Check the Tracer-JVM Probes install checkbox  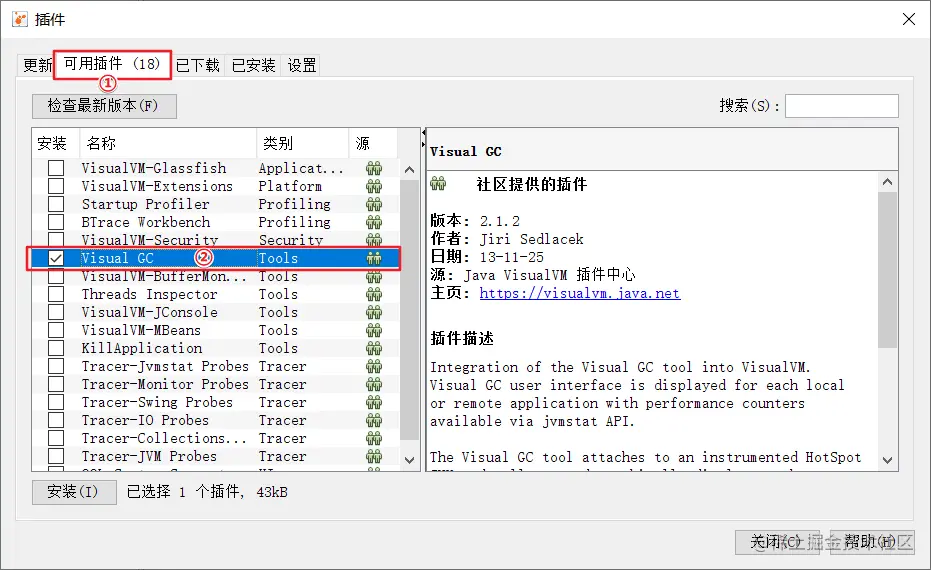[56, 457]
